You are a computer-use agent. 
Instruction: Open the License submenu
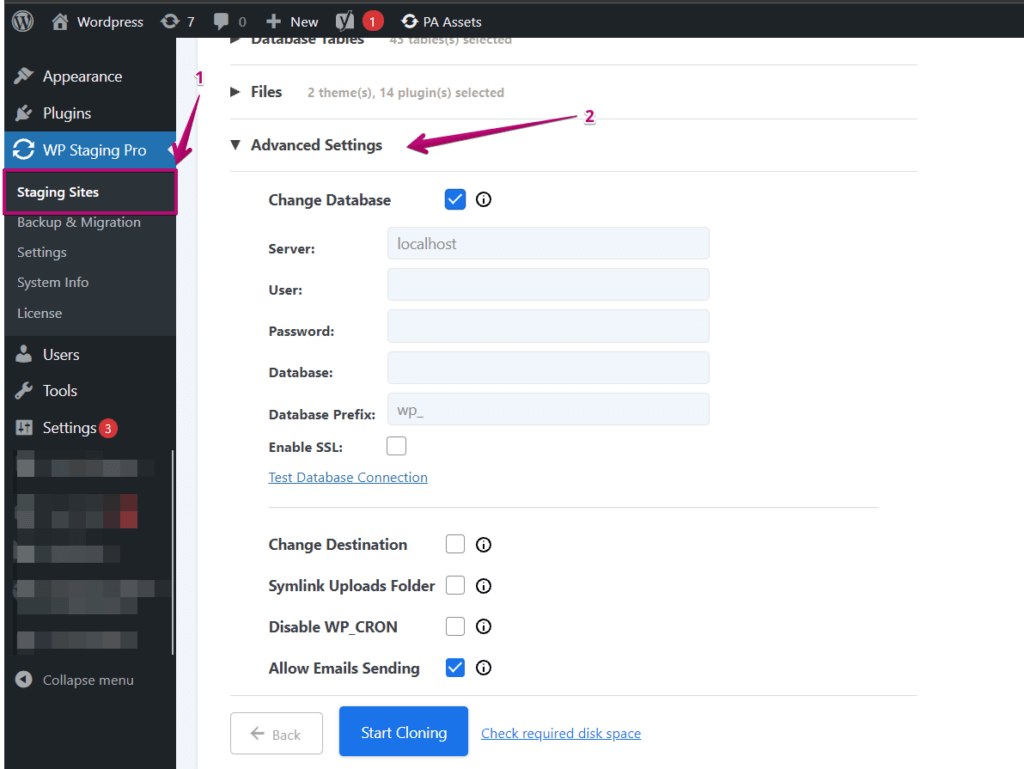click(x=39, y=313)
